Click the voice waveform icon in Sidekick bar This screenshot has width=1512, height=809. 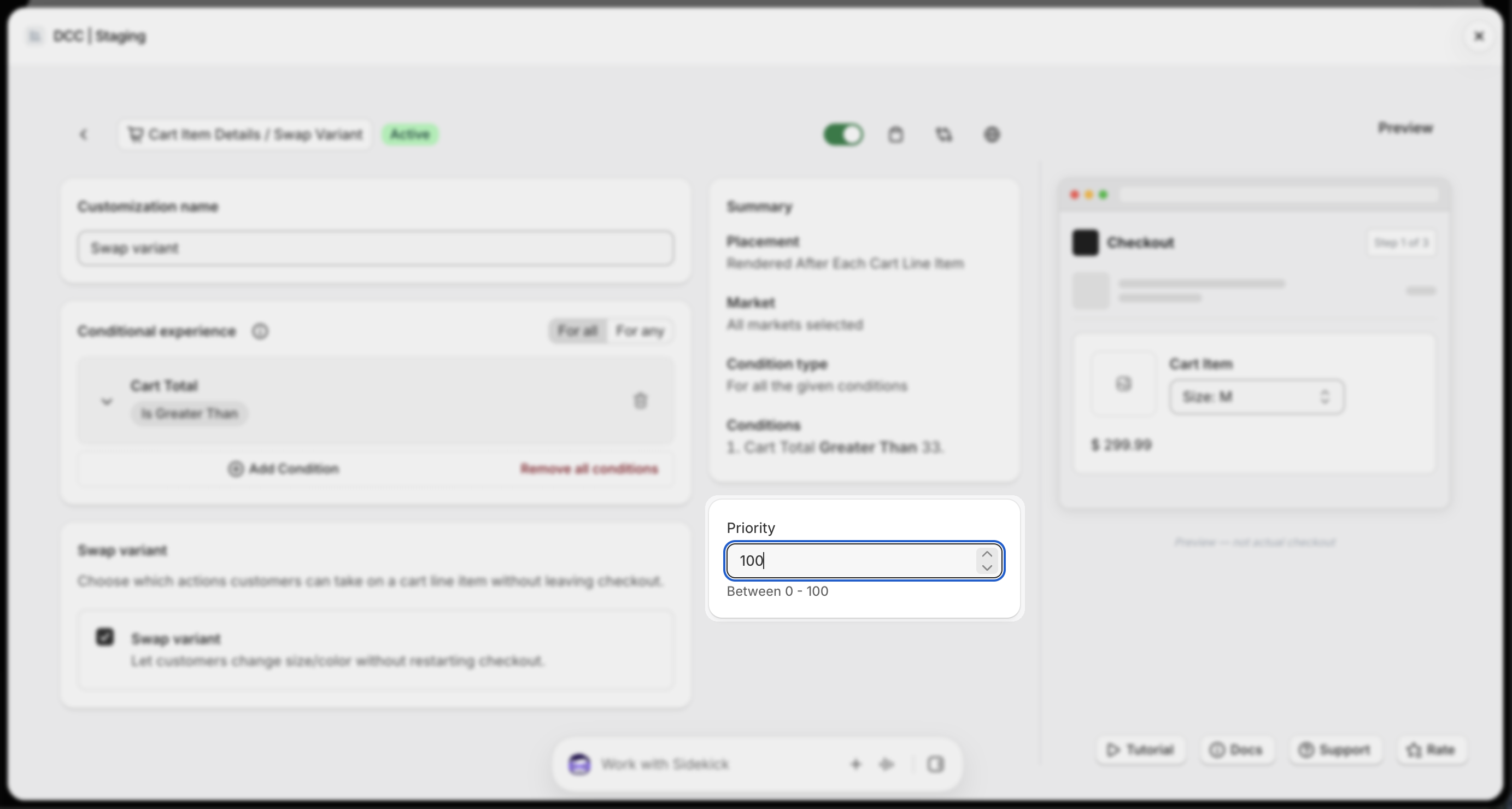[886, 764]
